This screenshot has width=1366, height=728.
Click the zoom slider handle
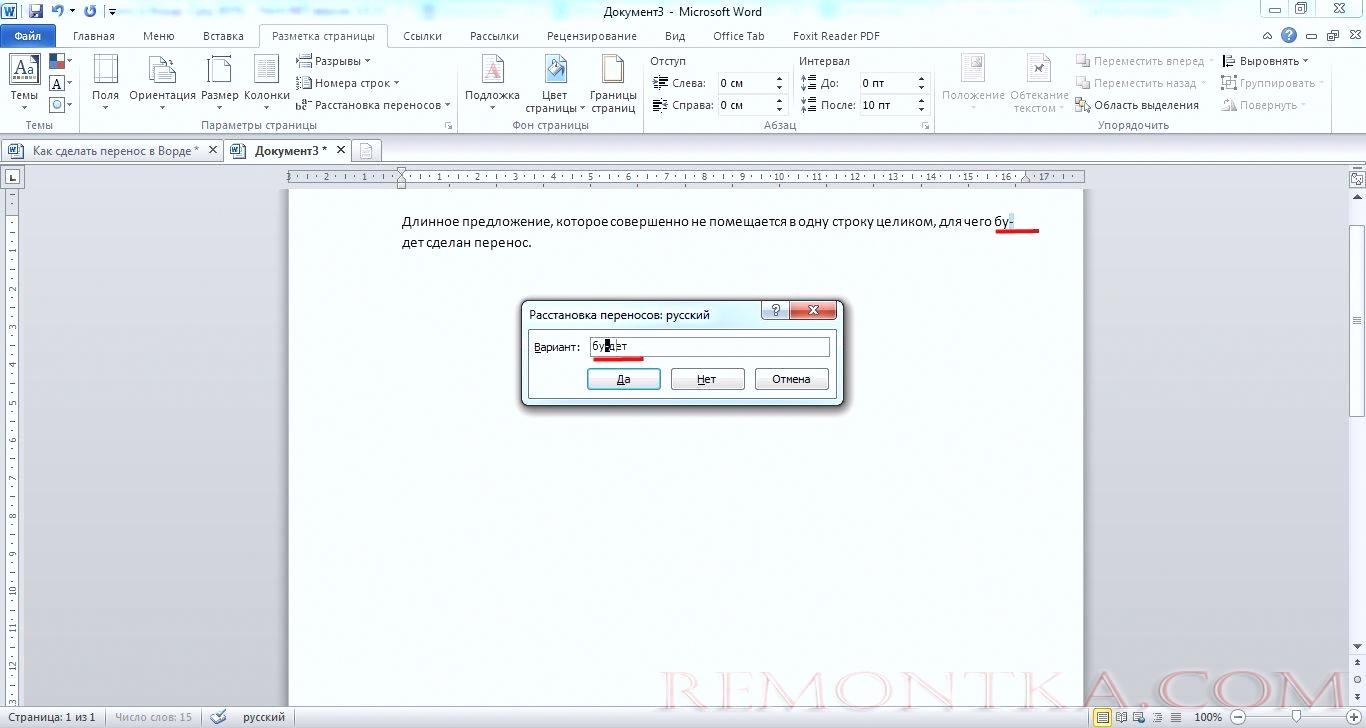[1295, 717]
